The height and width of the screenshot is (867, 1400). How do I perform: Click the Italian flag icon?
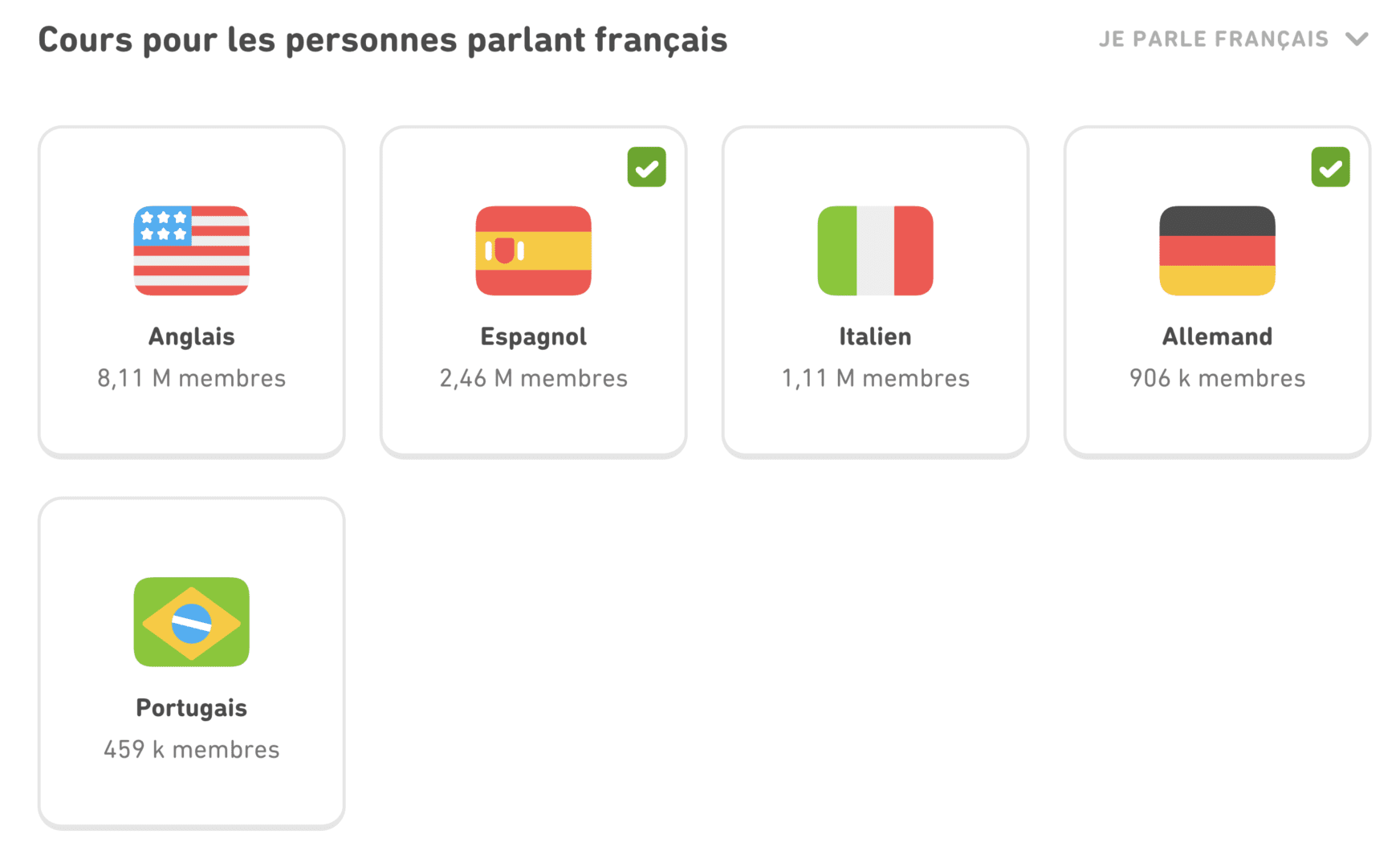coord(875,250)
